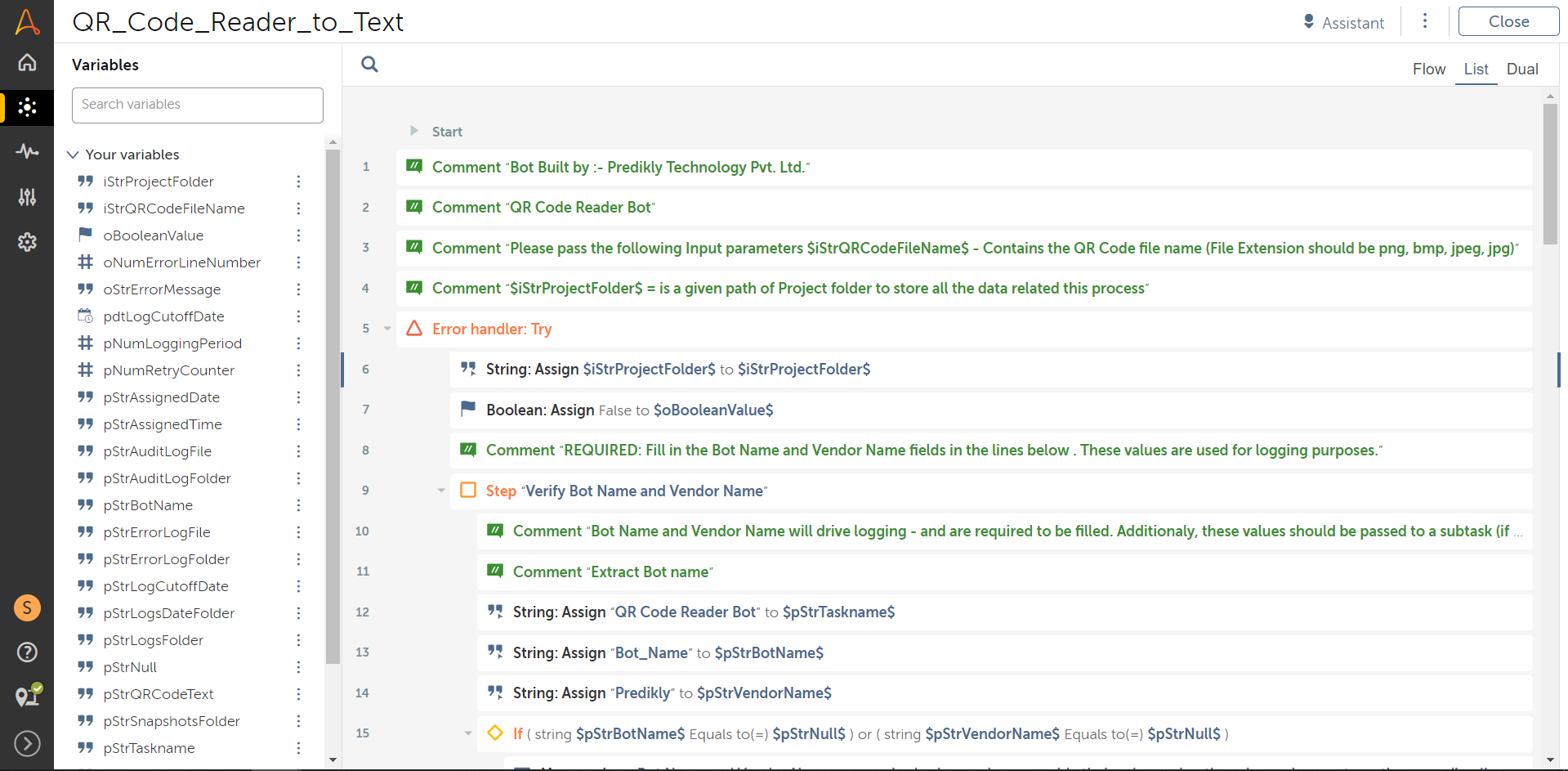Open the Activity pulse icon in sidebar
The width and height of the screenshot is (1568, 771).
click(27, 151)
